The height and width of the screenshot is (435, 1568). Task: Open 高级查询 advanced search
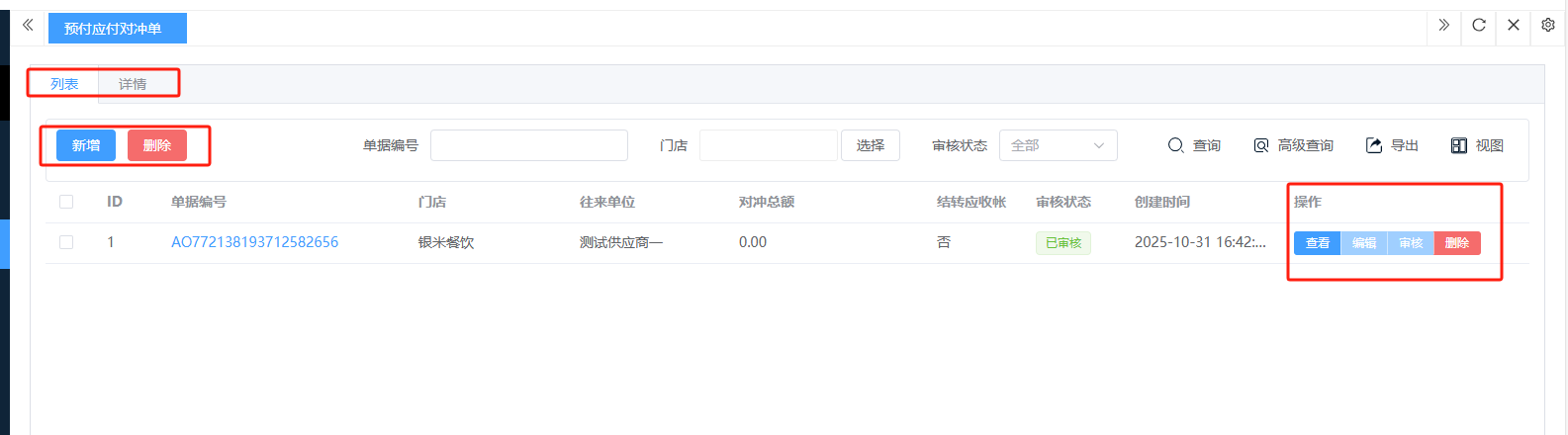[1293, 145]
